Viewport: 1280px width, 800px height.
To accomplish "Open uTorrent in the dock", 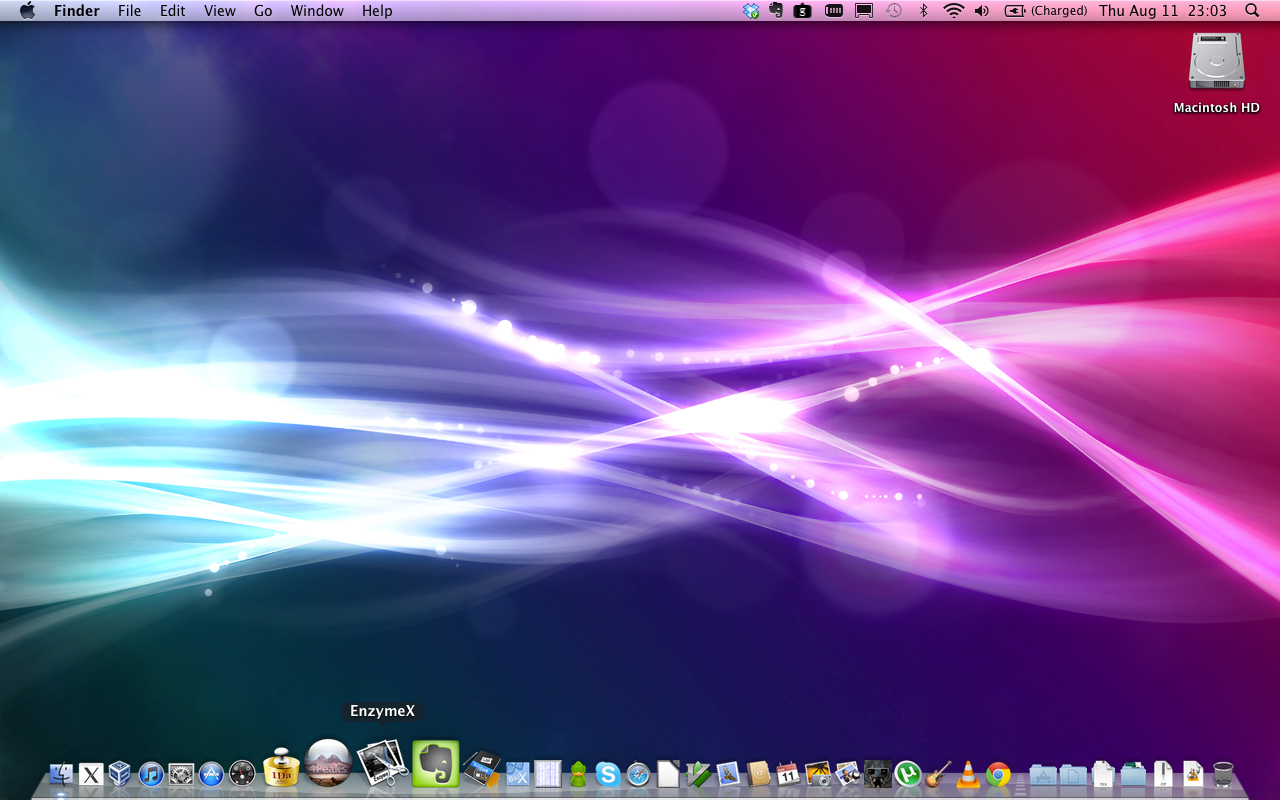I will (907, 774).
